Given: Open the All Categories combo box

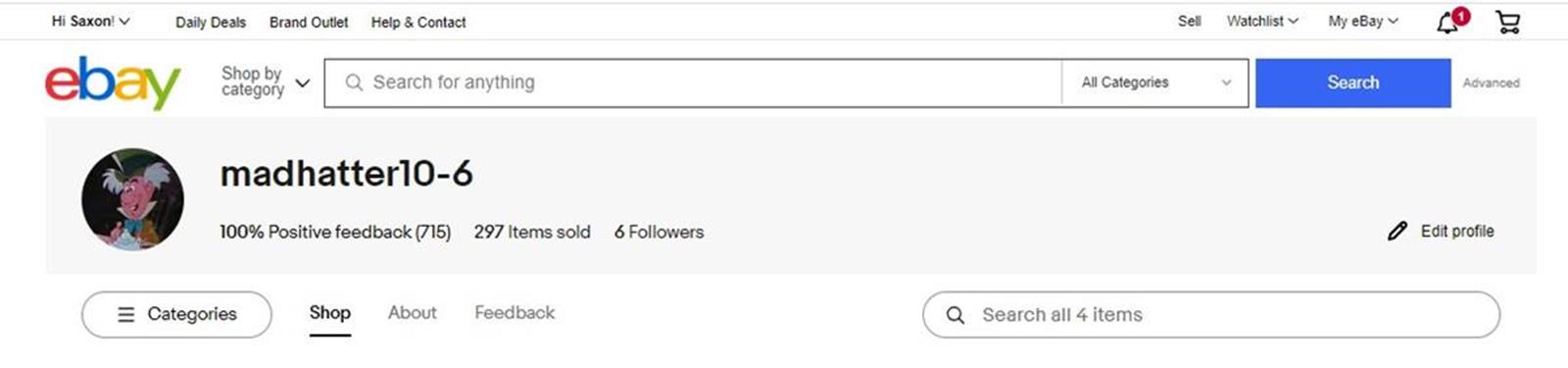Looking at the screenshot, I should coord(1155,82).
